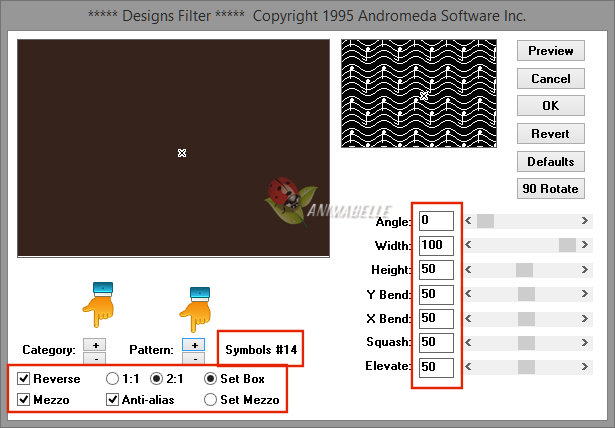Click into the X Bend value field
The width and height of the screenshot is (615, 428).
[x=436, y=319]
